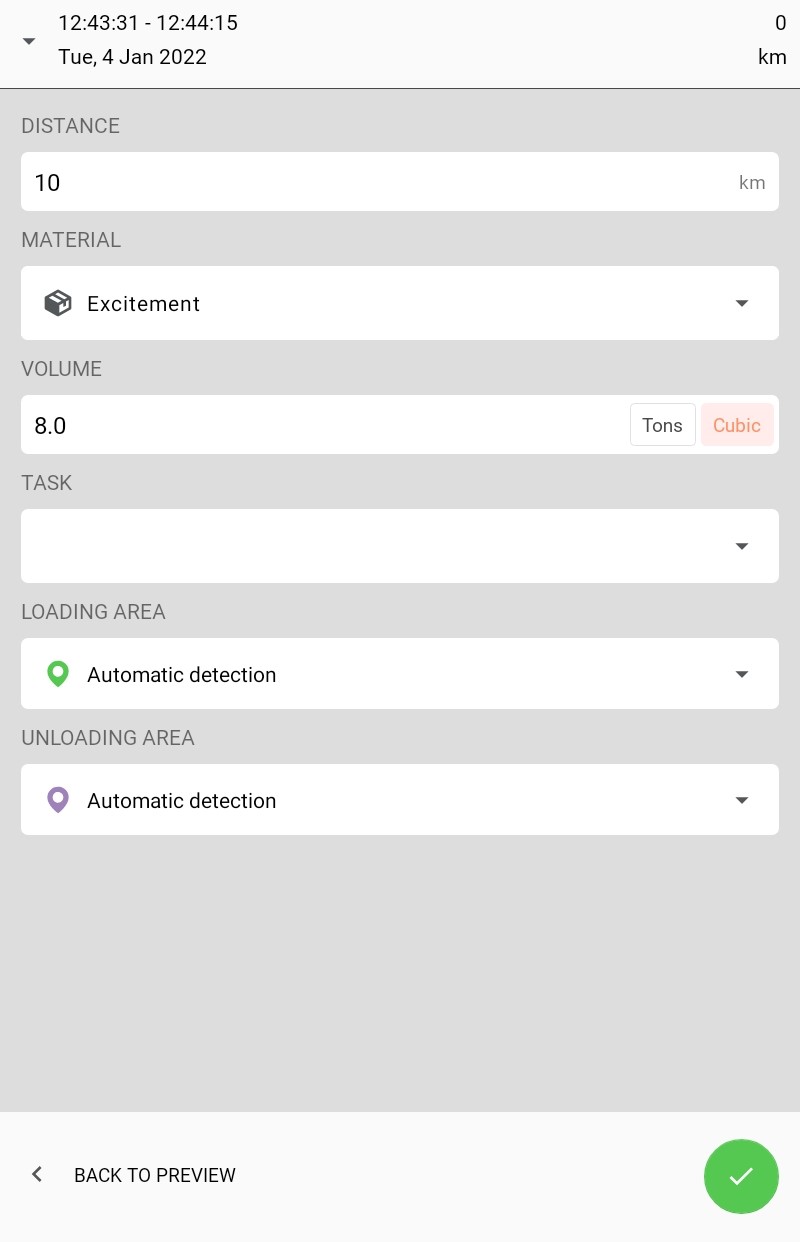The image size is (800, 1242).
Task: Open the Unloading Area dropdown arrow
Action: click(742, 800)
